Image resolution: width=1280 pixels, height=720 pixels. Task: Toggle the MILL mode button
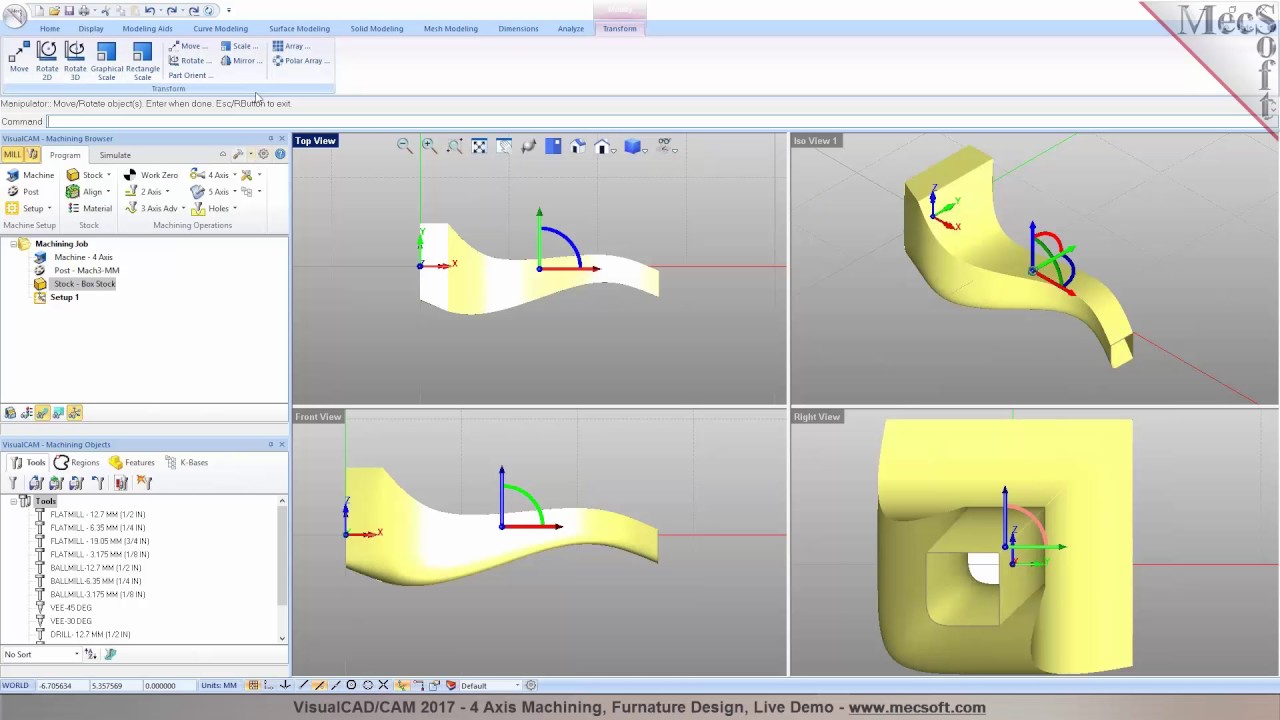(12, 155)
